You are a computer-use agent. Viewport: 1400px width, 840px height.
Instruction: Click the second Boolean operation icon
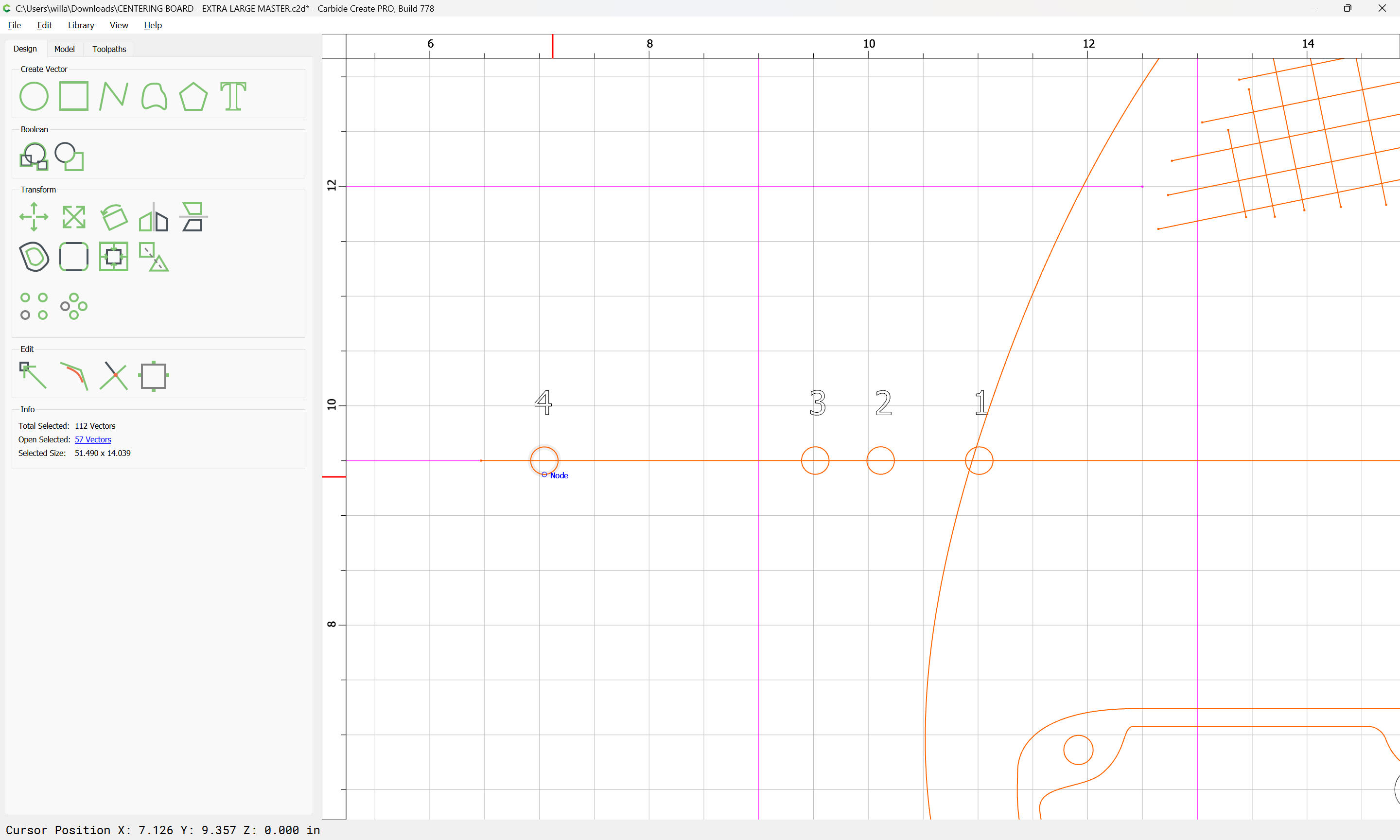69,156
